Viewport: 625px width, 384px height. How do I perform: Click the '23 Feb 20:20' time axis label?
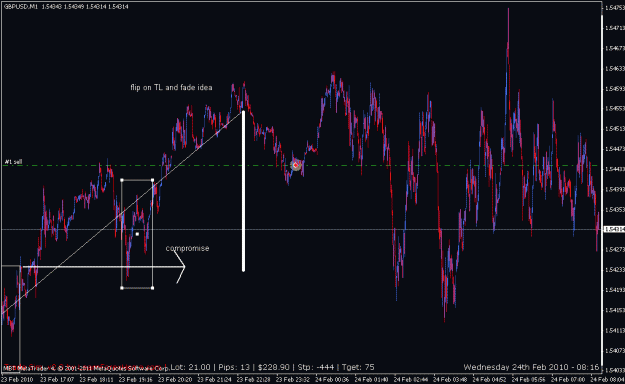pos(175,380)
